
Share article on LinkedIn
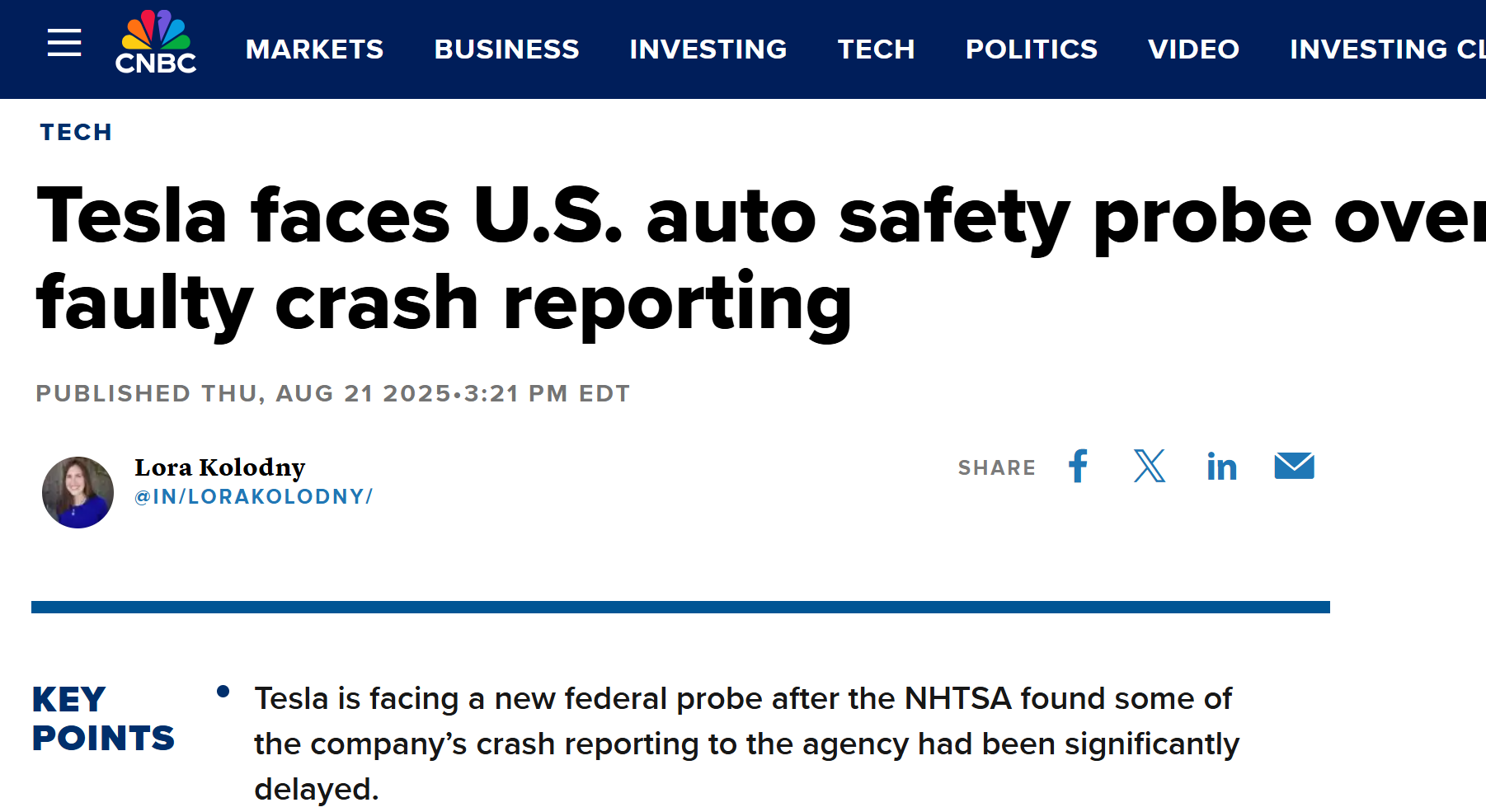click(x=1221, y=467)
